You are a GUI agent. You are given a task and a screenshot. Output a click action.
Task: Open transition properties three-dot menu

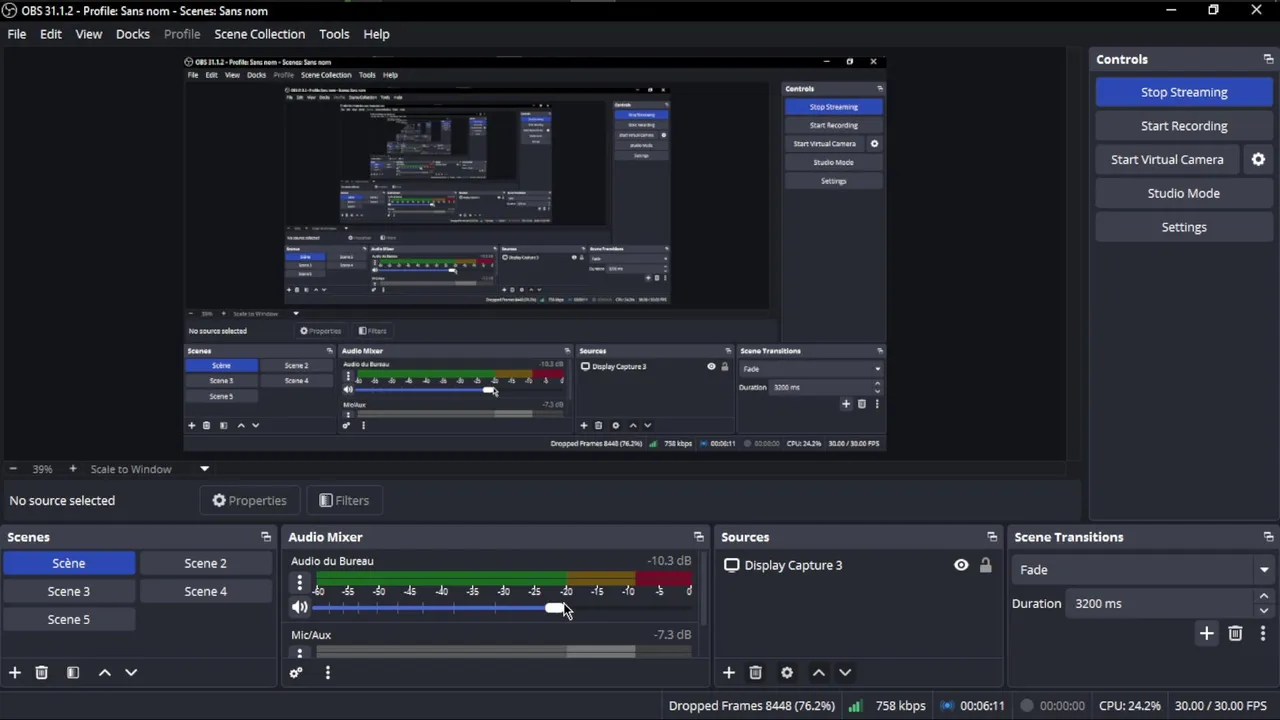[1263, 634]
